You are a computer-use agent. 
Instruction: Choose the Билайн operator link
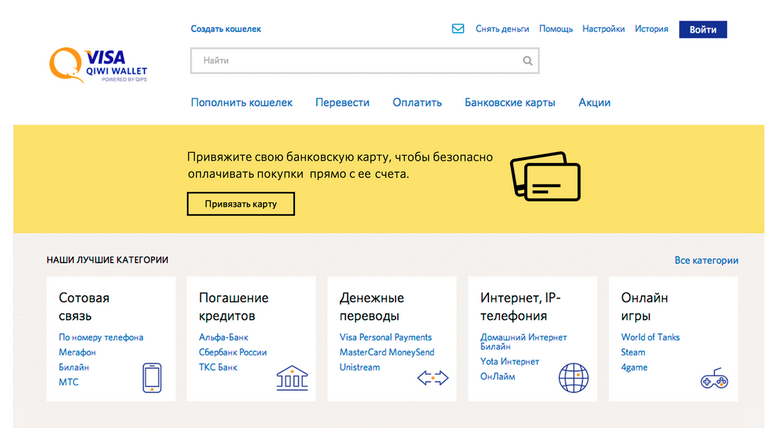tap(73, 367)
